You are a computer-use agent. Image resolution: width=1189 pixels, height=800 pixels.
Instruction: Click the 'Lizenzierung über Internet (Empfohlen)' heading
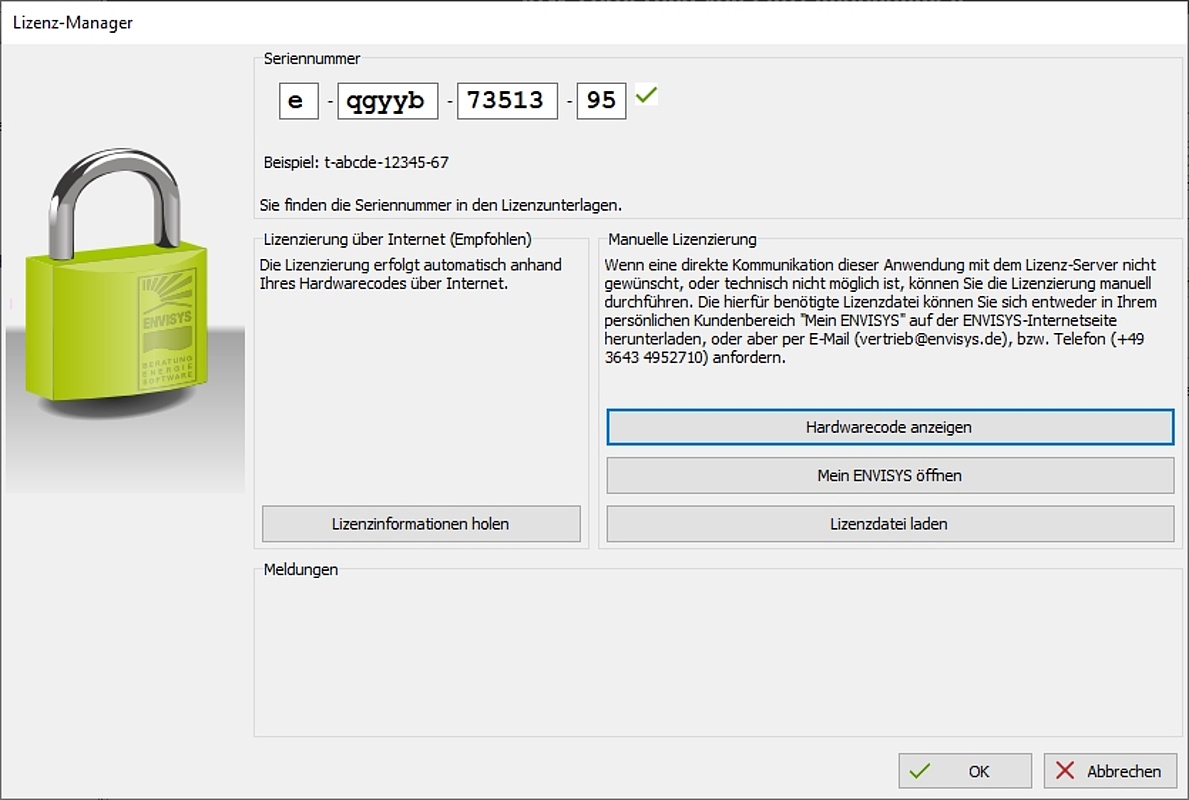click(x=397, y=240)
